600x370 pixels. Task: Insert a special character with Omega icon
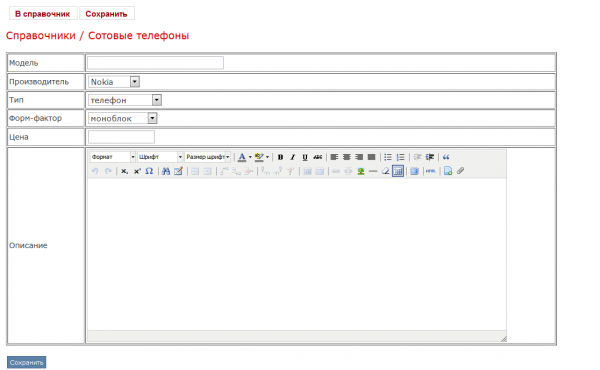click(x=149, y=171)
